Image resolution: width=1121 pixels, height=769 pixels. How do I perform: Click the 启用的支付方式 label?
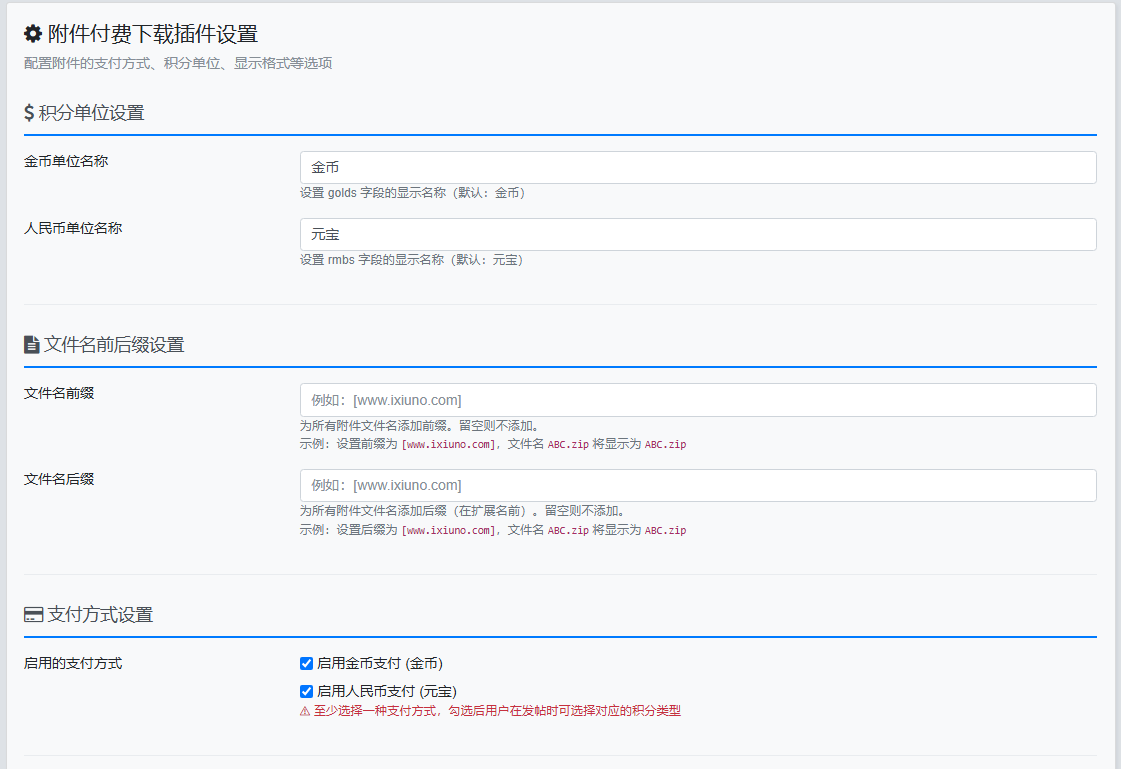pos(73,663)
